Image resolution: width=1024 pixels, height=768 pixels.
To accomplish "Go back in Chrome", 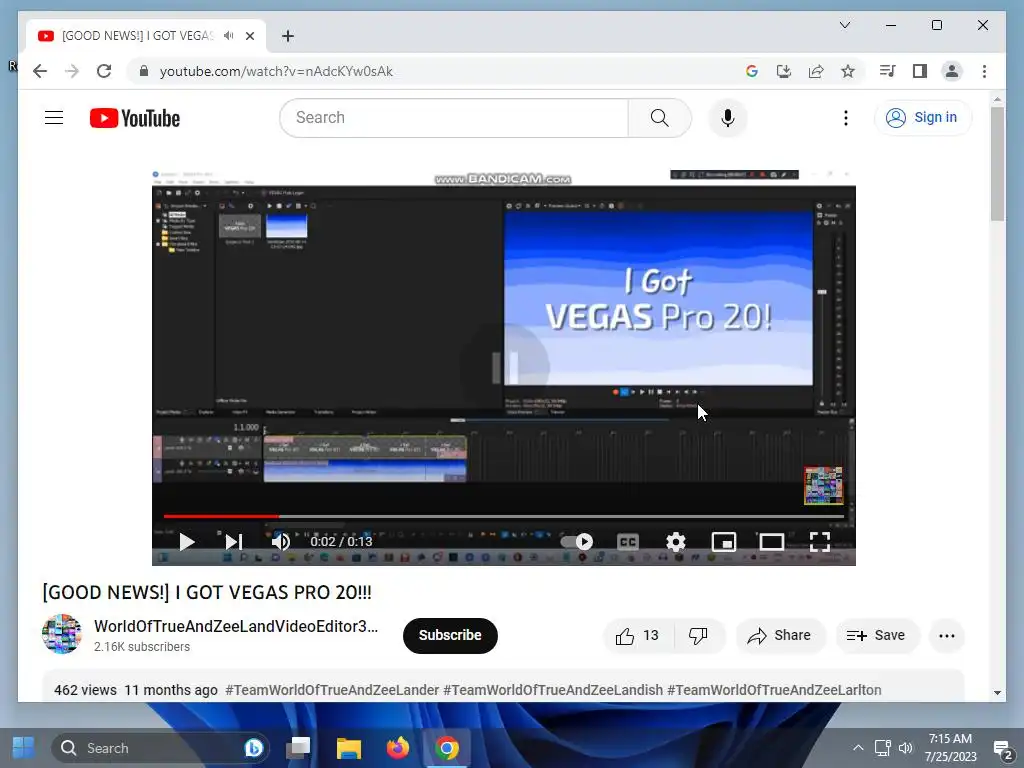I will (40, 71).
